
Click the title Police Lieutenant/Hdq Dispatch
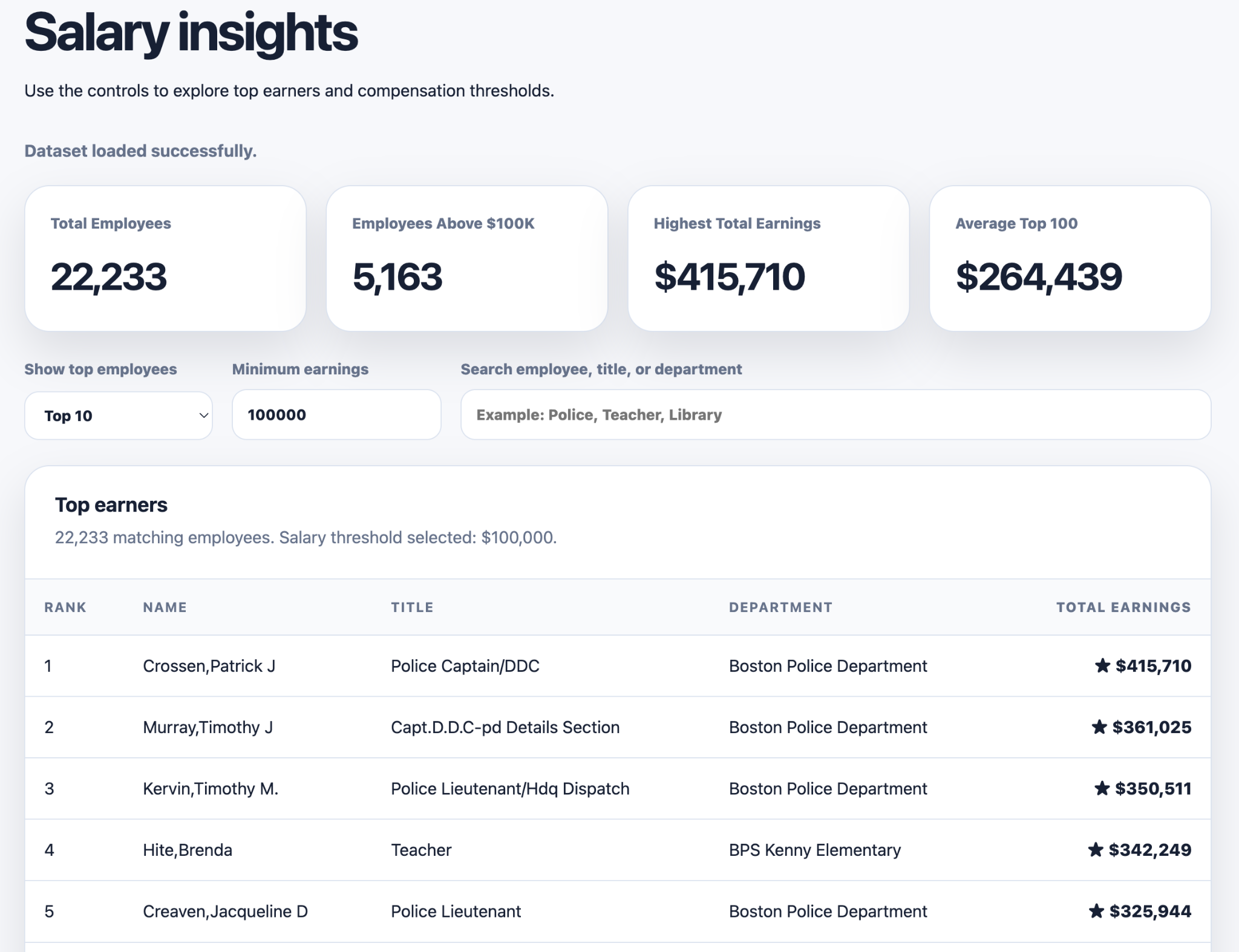510,789
